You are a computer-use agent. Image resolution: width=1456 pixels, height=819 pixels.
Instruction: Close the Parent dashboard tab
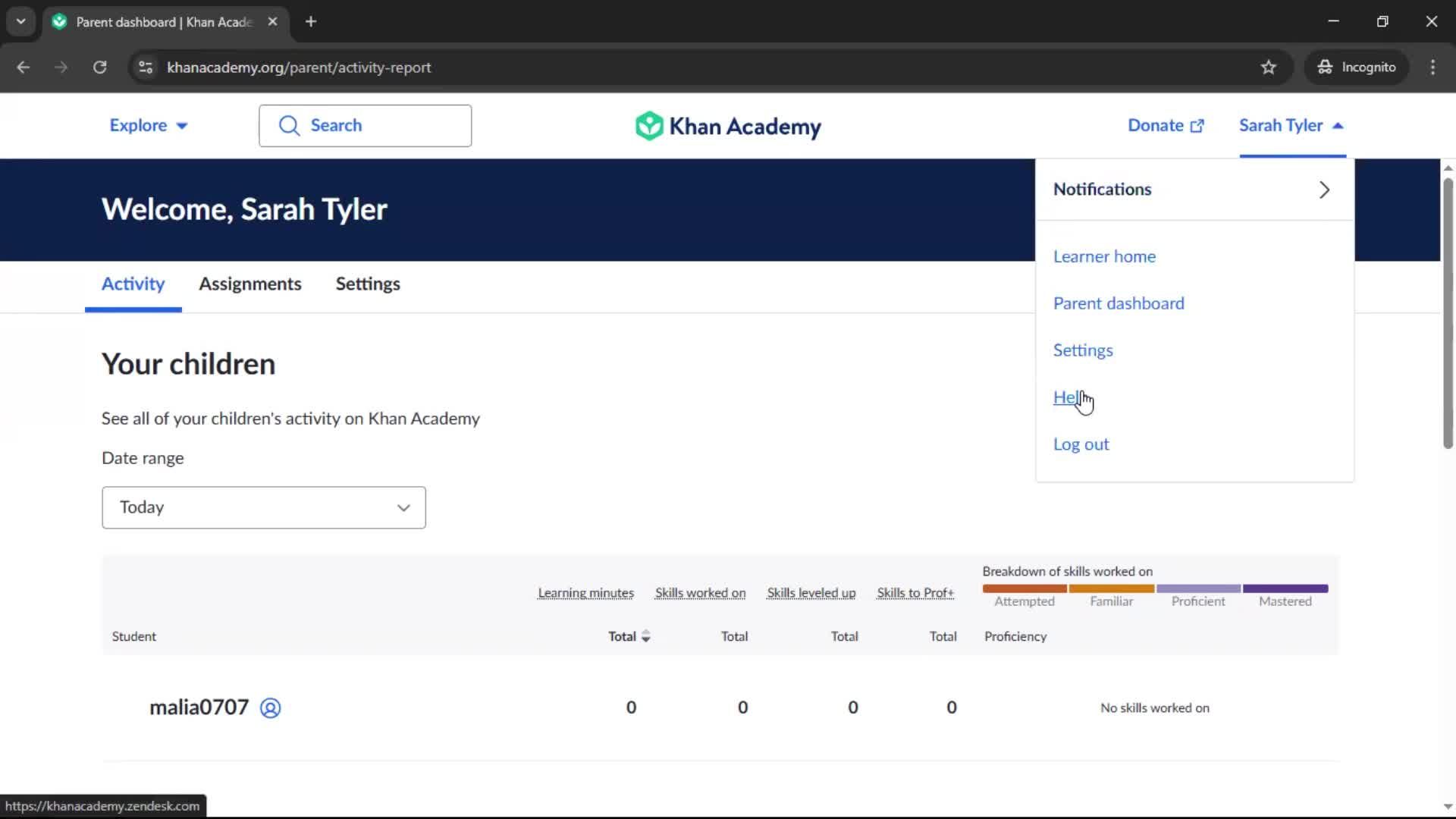272,21
